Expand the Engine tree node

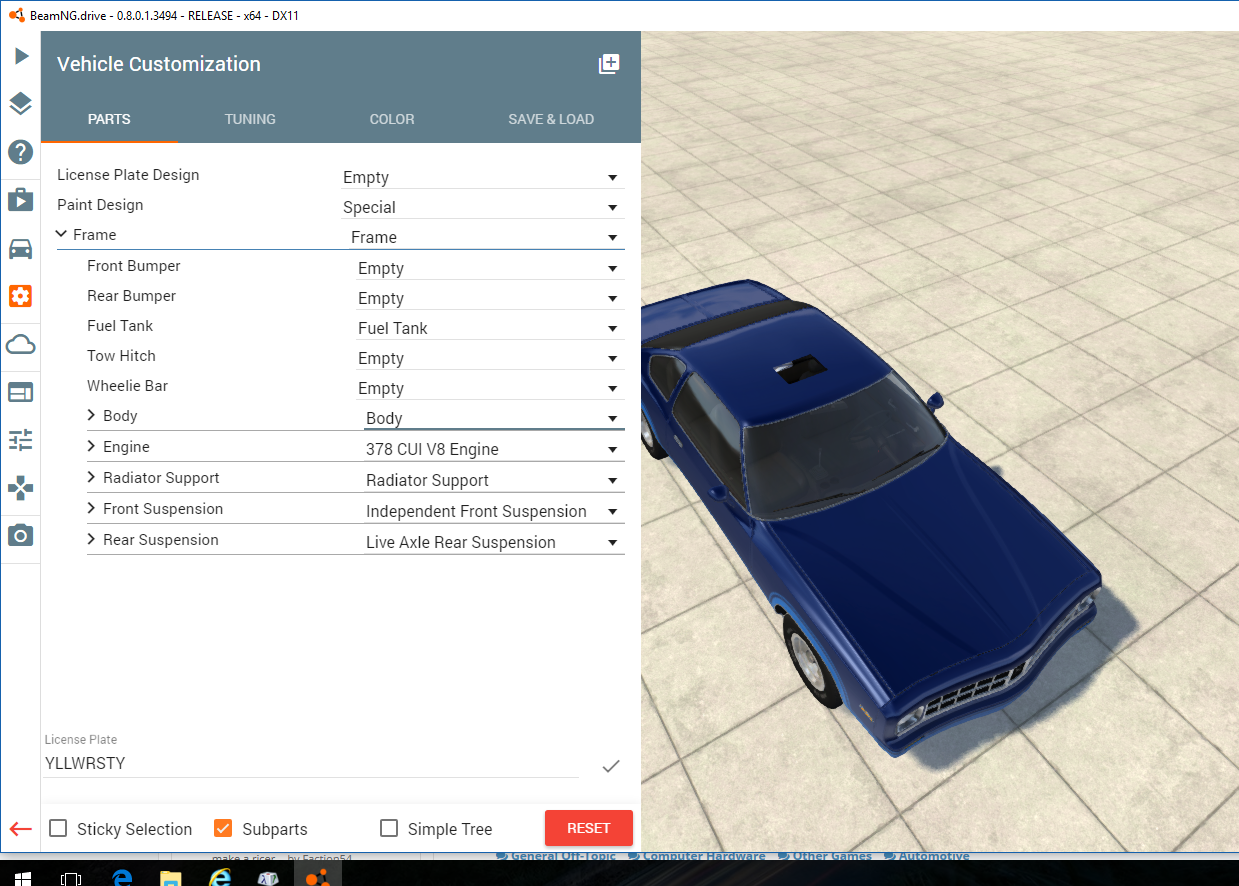coord(92,446)
